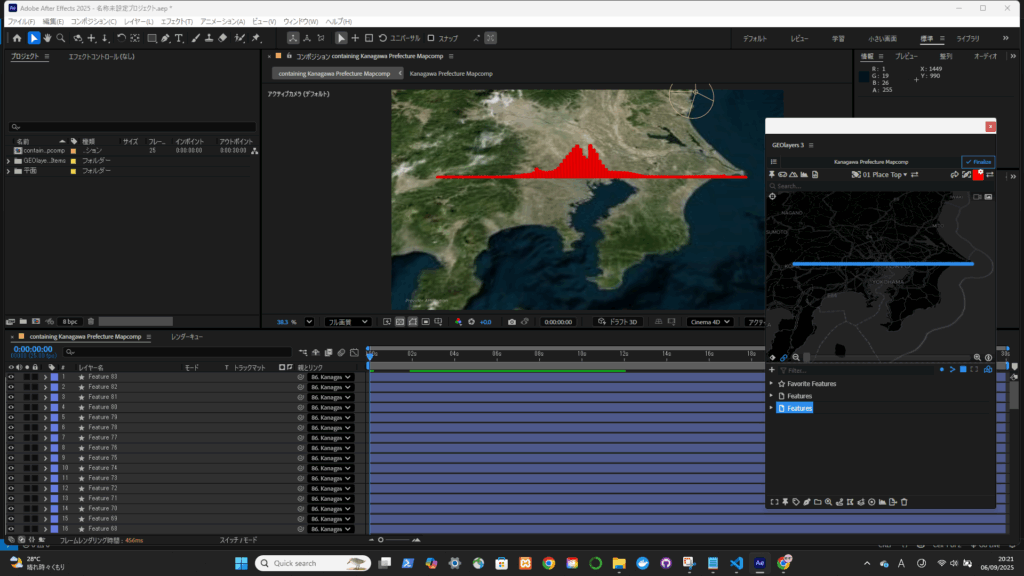Enable the スナップ checkbox
Screen dimensions: 1024x576
click(431, 38)
